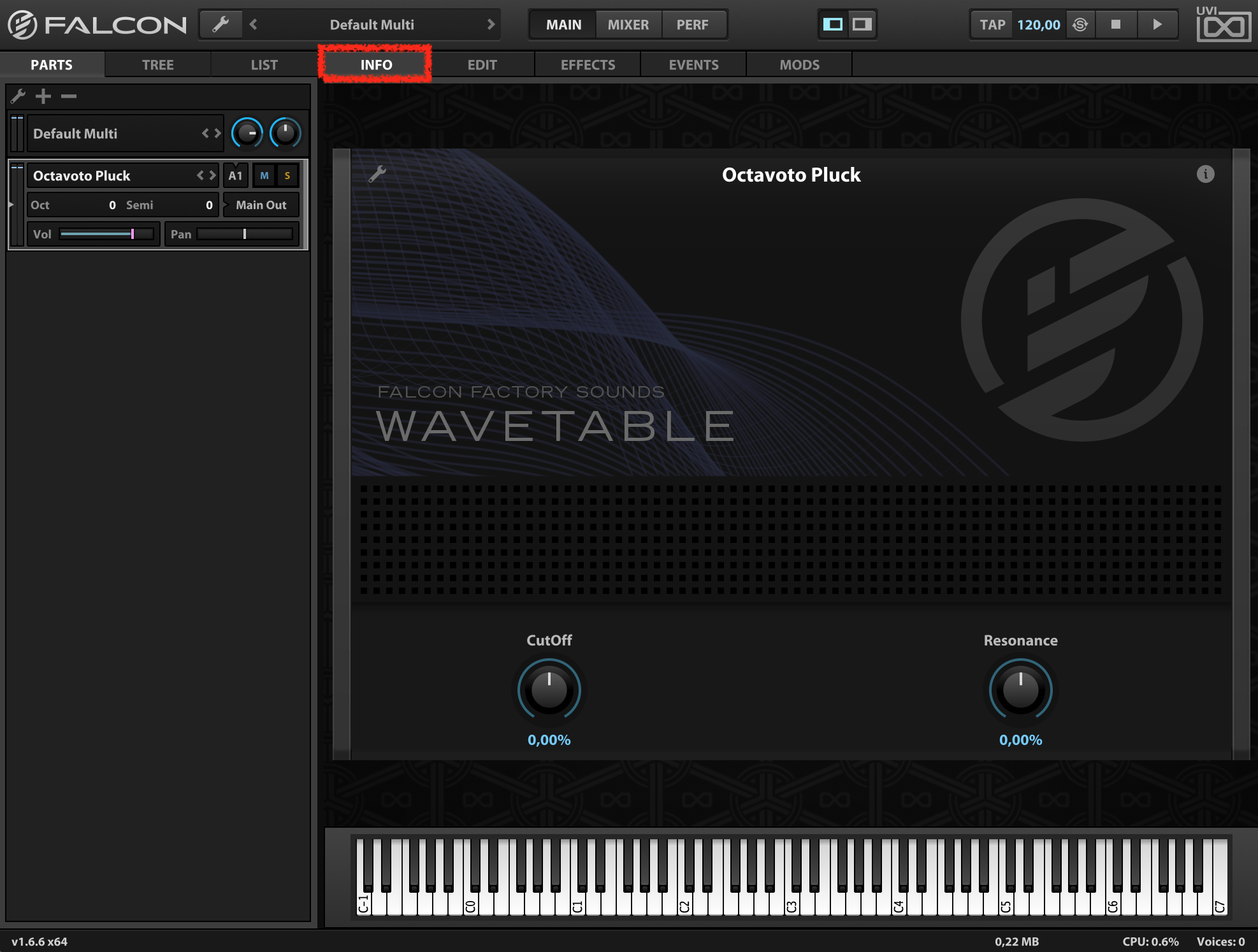Mute the Octavoto Pluck part

pyautogui.click(x=264, y=176)
